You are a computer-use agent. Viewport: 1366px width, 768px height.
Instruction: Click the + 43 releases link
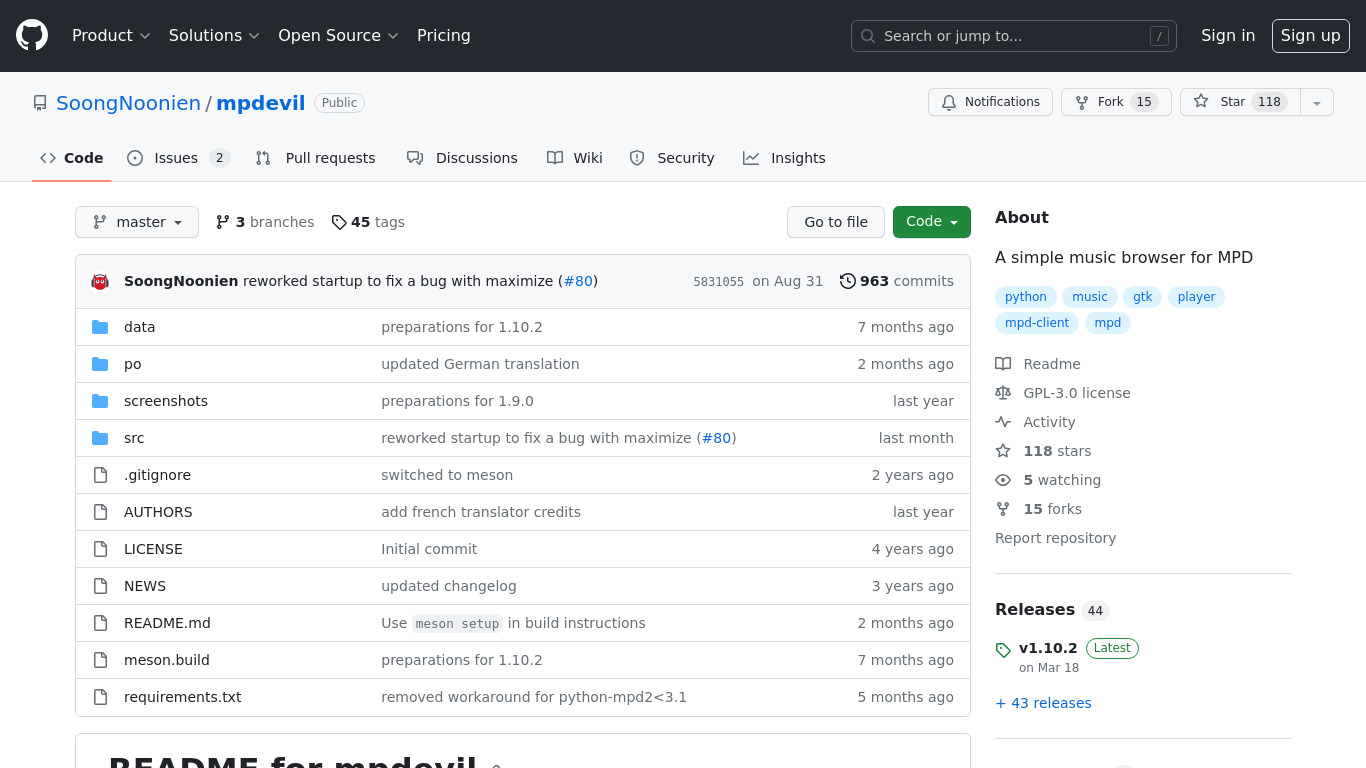tap(1043, 703)
